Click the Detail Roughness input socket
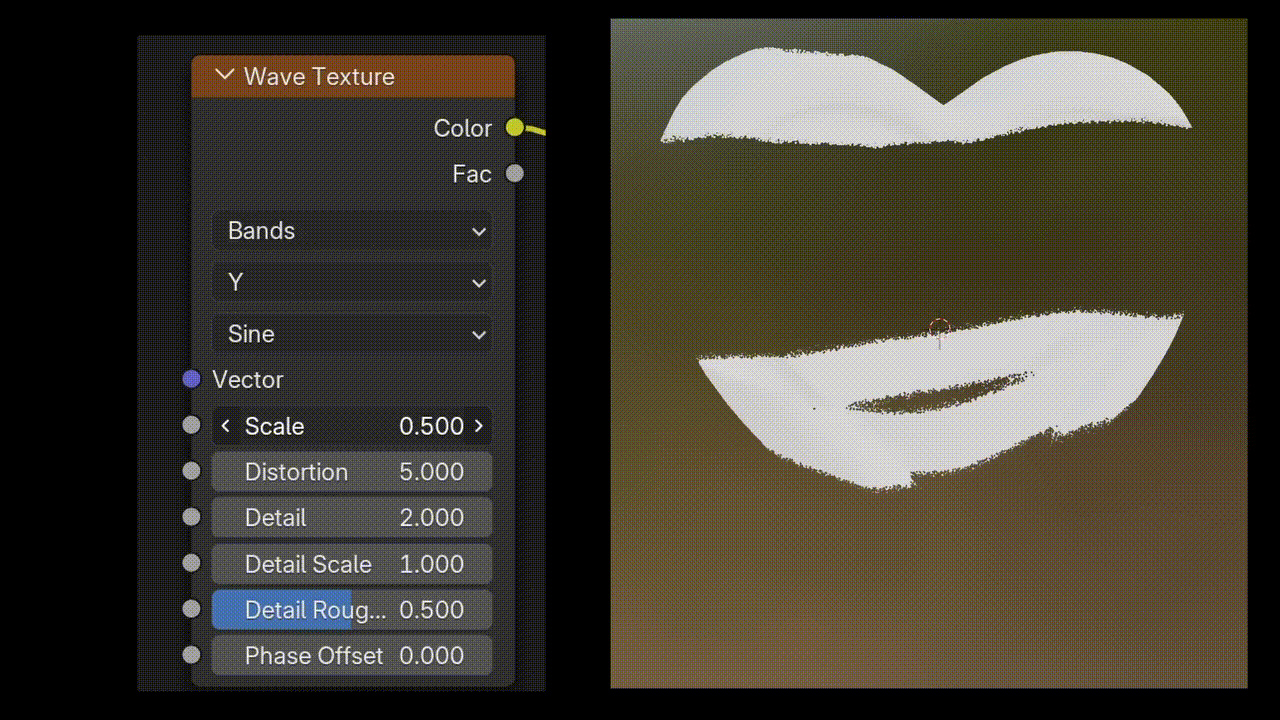 [x=192, y=609]
